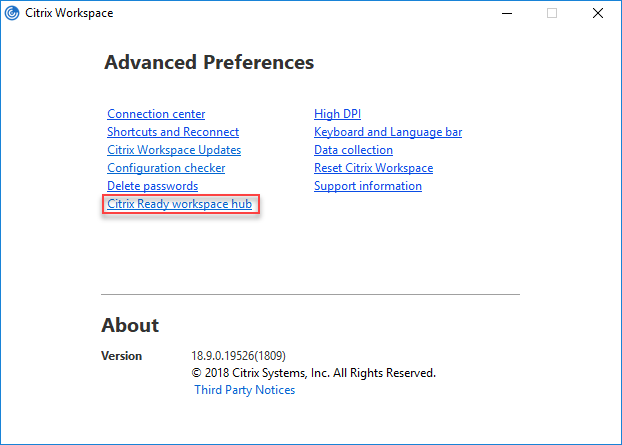Click the disabled maximize window button
Screen dimensions: 622x445
coord(552,13)
